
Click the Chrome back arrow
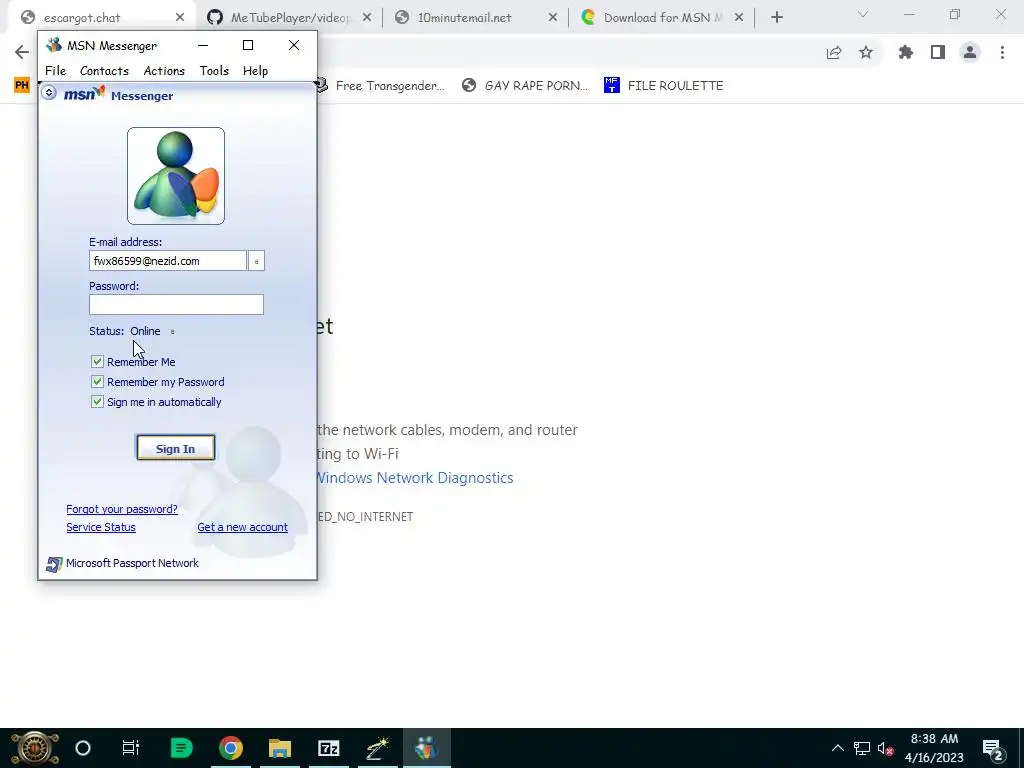22,52
